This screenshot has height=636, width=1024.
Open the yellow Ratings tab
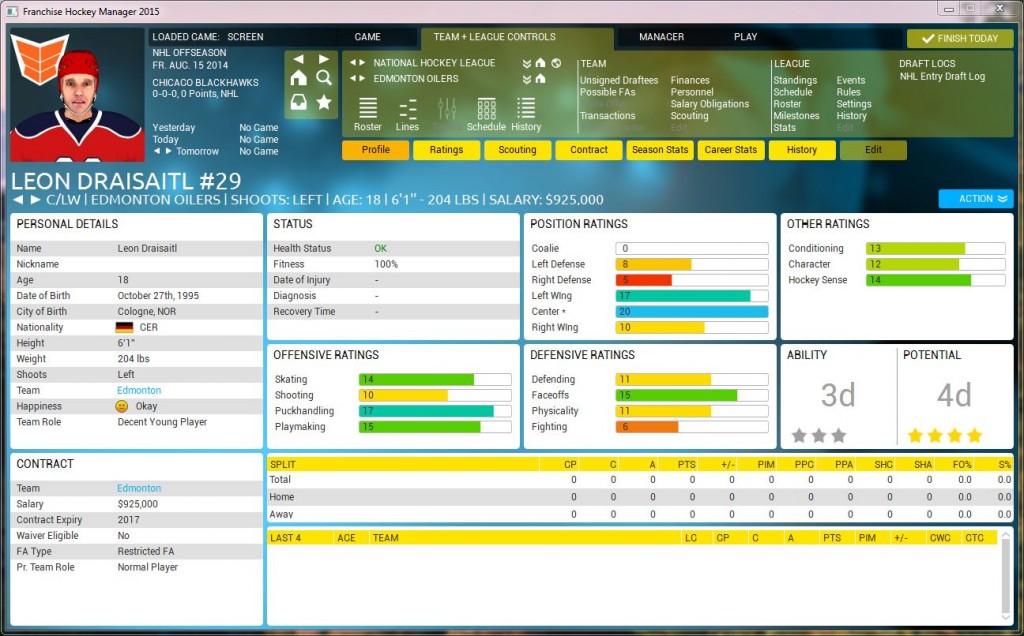(446, 150)
